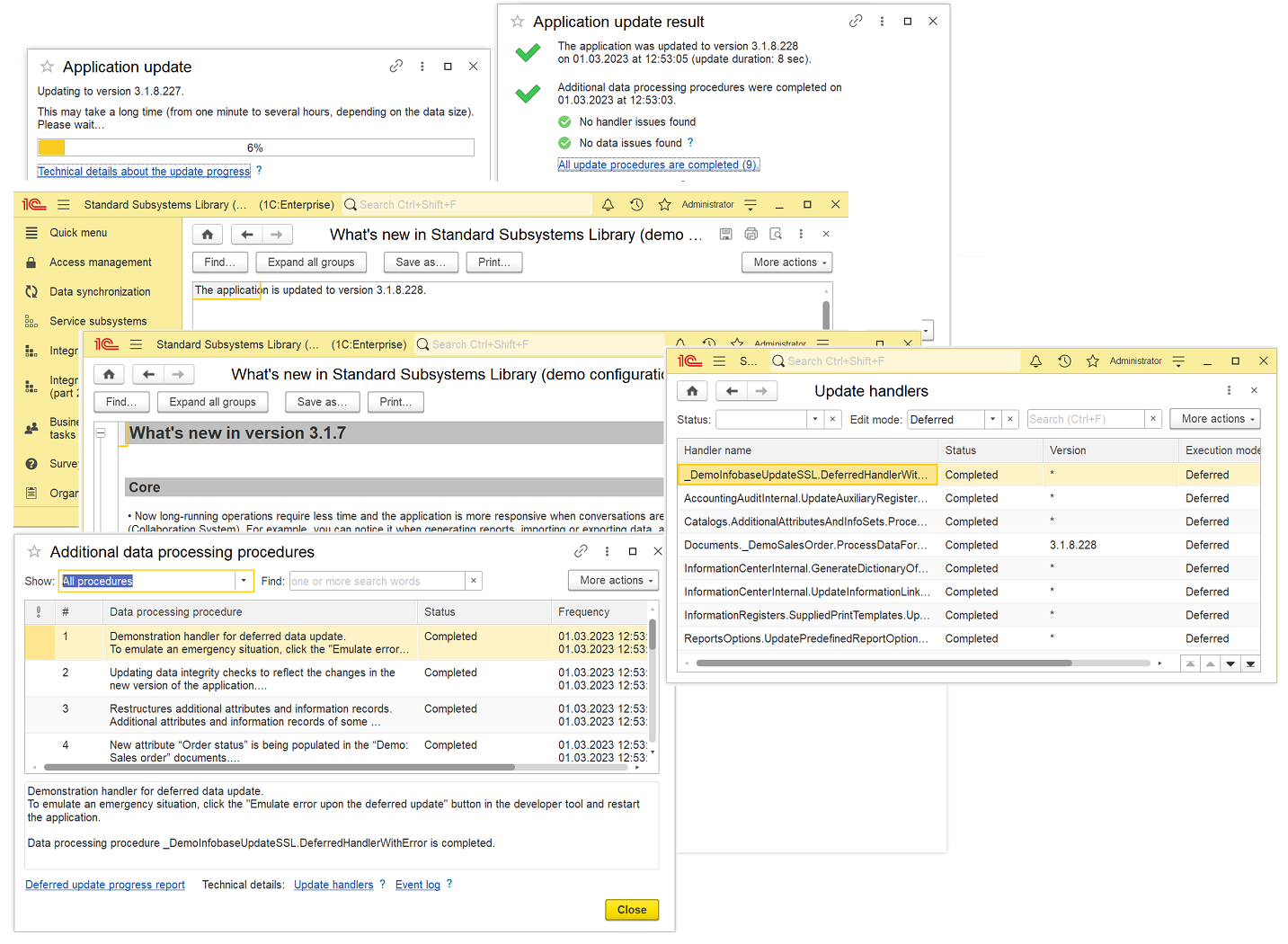Open Quick menu in sidebar
The width and height of the screenshot is (1288, 944).
[x=78, y=233]
